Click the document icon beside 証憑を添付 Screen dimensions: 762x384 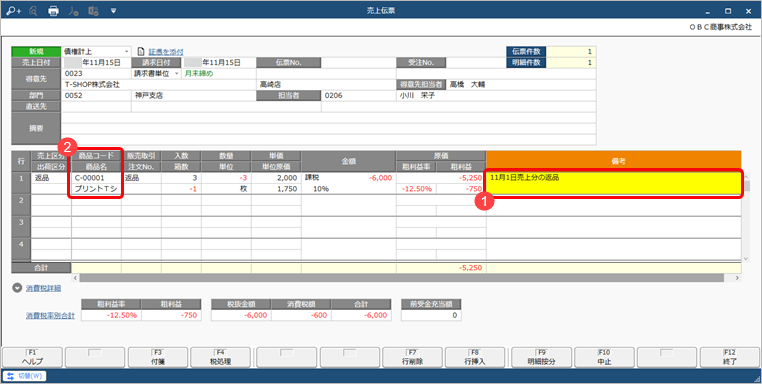click(141, 52)
